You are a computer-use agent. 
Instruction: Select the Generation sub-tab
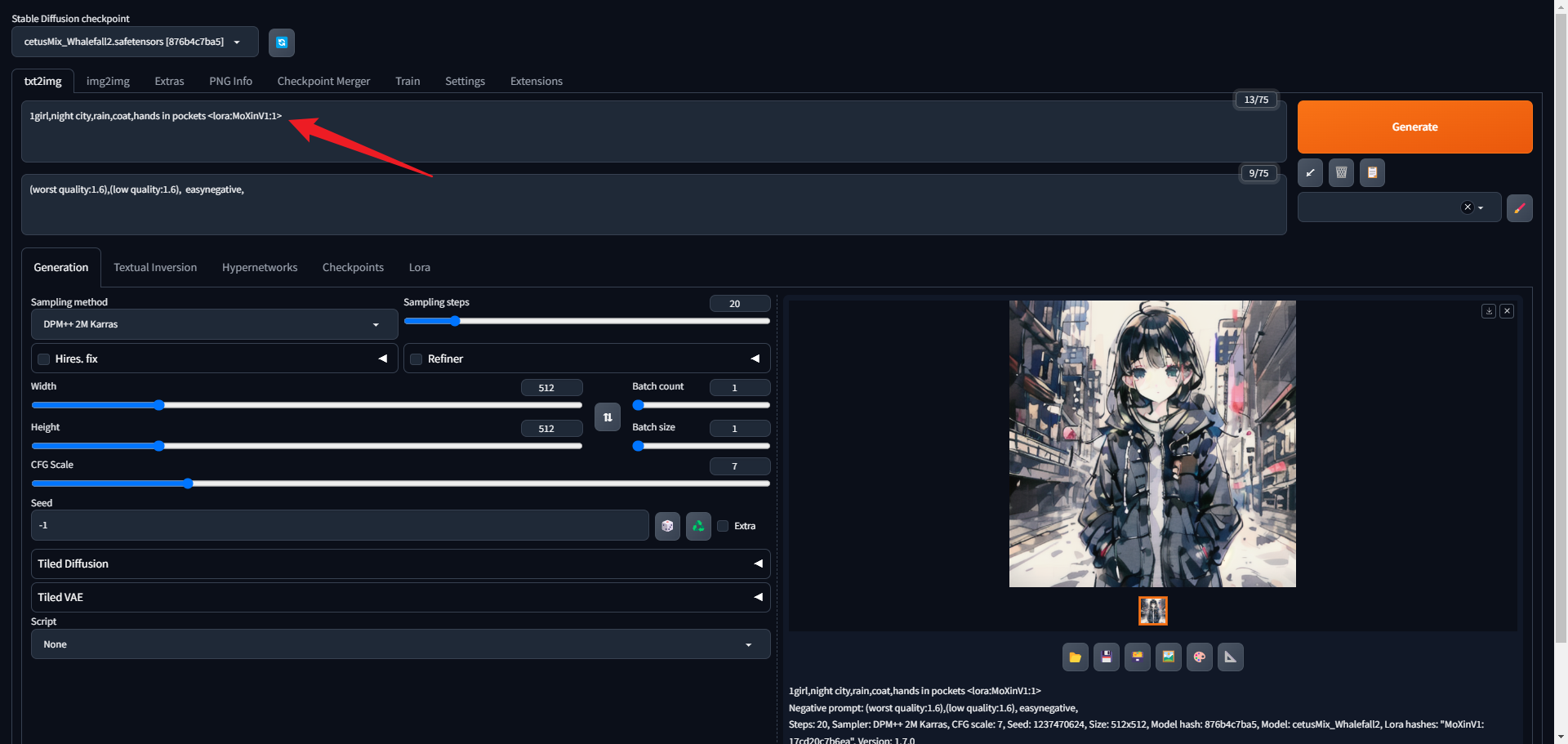[61, 267]
